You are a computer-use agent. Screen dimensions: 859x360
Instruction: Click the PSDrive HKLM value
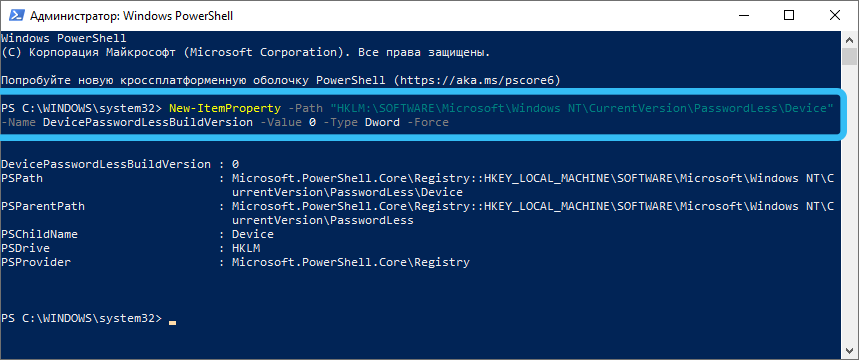pos(246,248)
